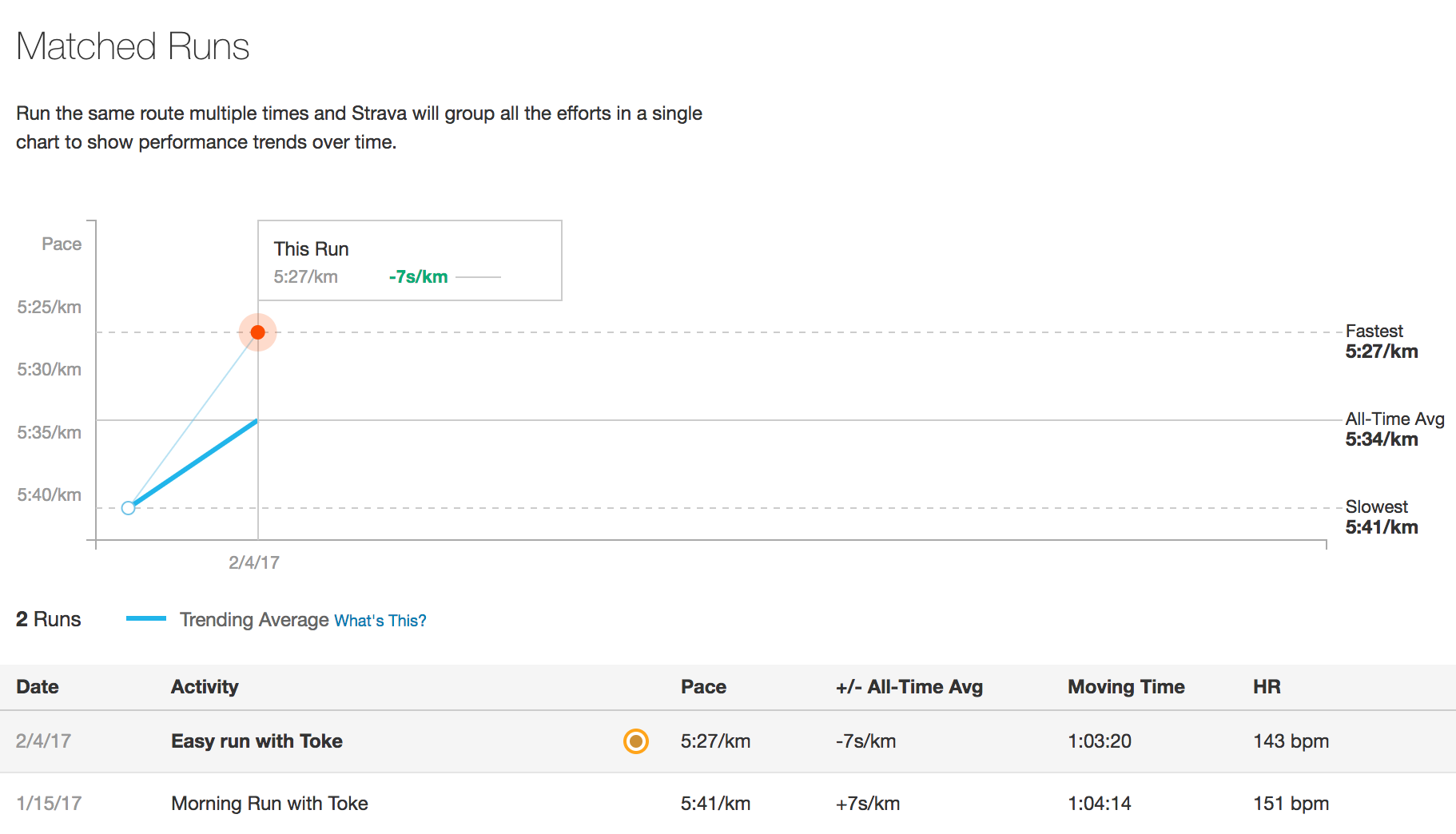Image resolution: width=1456 pixels, height=834 pixels.
Task: Click the All-Time Avg 5:34/km label
Action: click(1394, 429)
